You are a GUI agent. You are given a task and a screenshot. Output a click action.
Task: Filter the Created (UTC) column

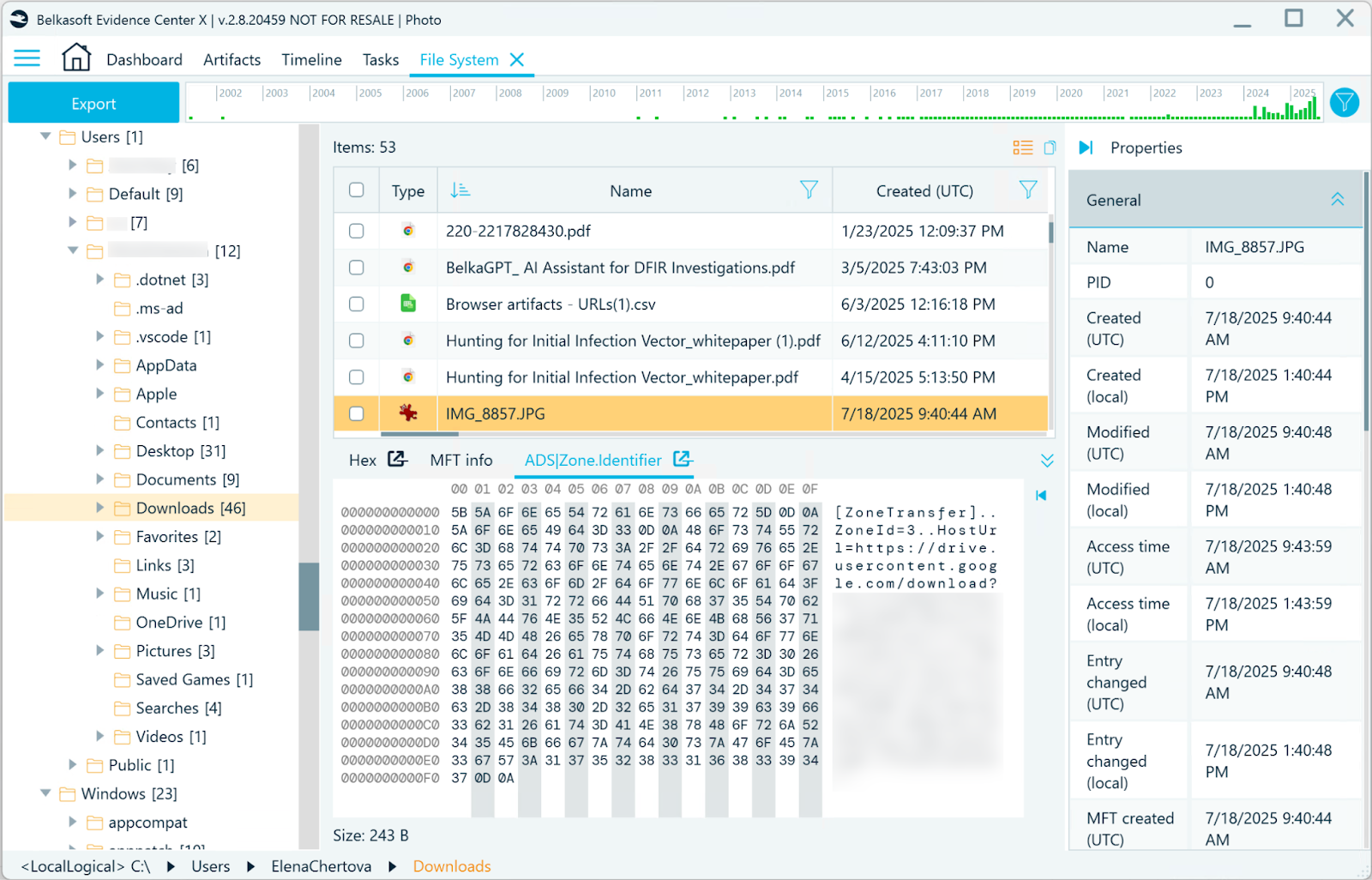[x=1028, y=190]
